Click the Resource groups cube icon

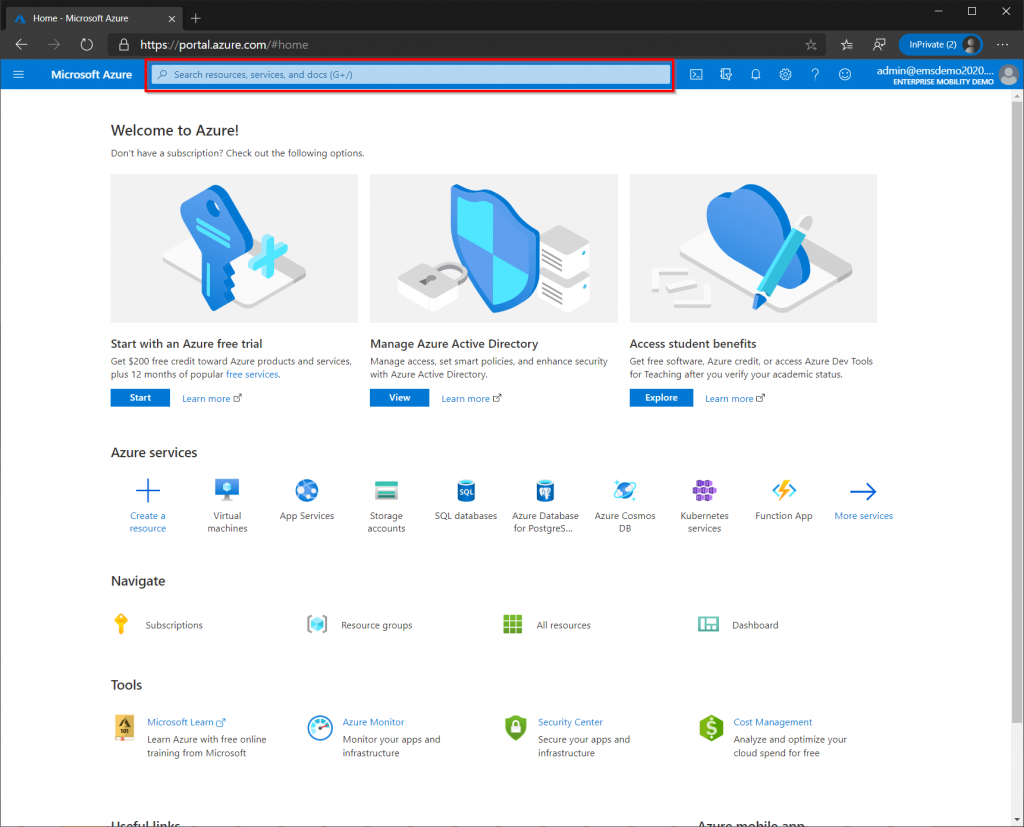pyautogui.click(x=317, y=624)
